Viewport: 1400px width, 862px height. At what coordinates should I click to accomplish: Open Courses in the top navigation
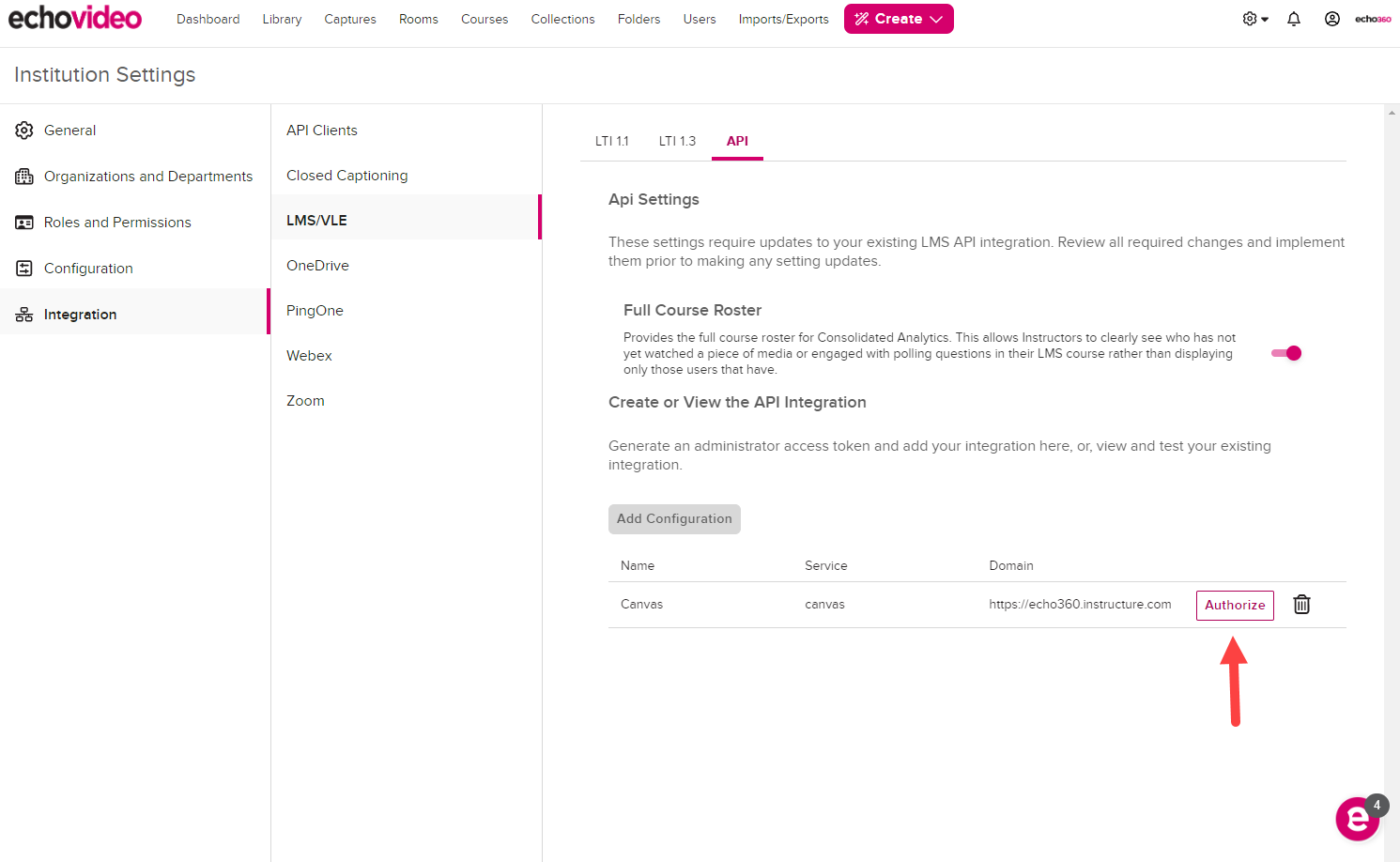(485, 19)
